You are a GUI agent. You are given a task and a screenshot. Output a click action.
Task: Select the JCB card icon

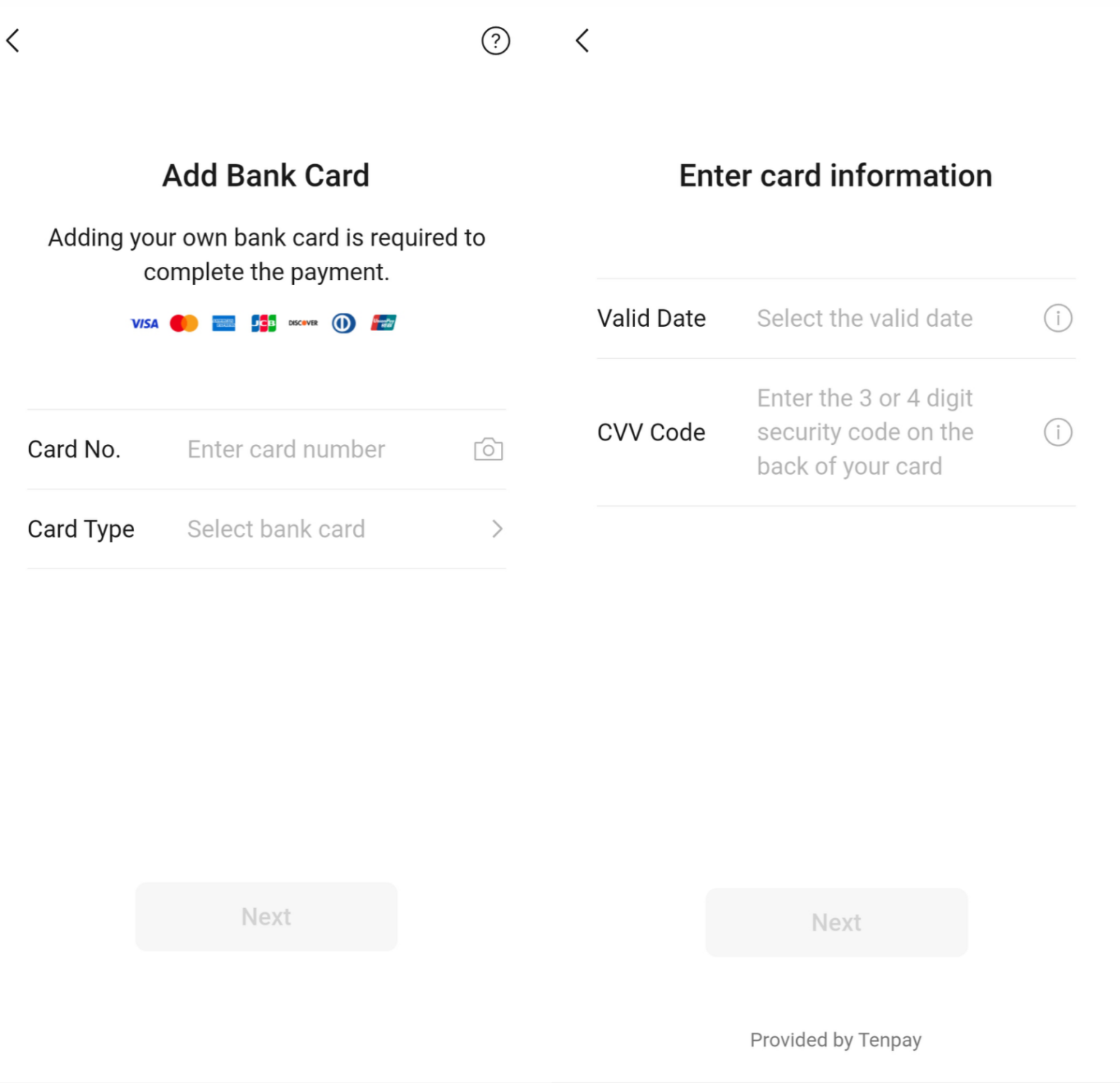tap(262, 323)
